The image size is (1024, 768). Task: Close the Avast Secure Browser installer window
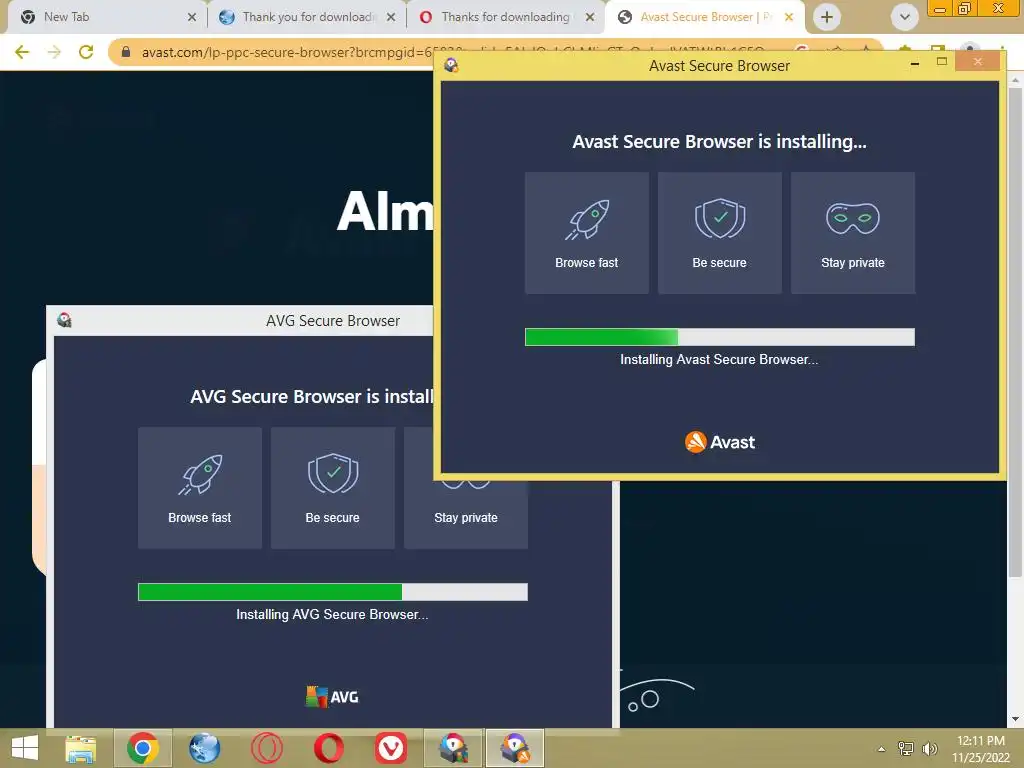click(x=978, y=61)
